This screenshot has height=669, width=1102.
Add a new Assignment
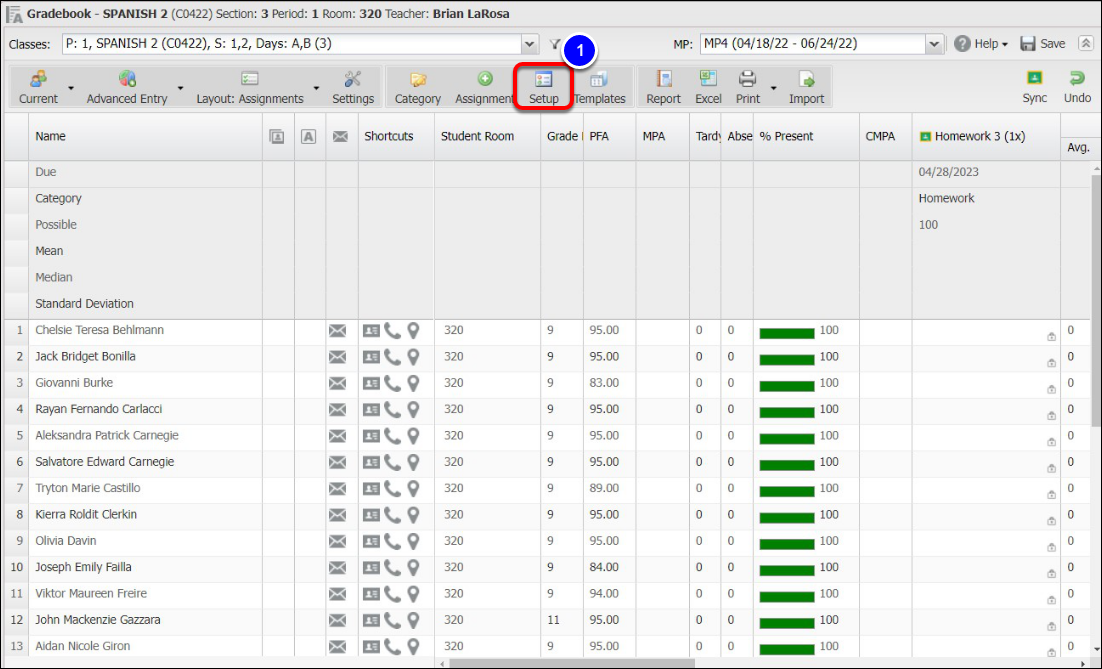[x=484, y=87]
